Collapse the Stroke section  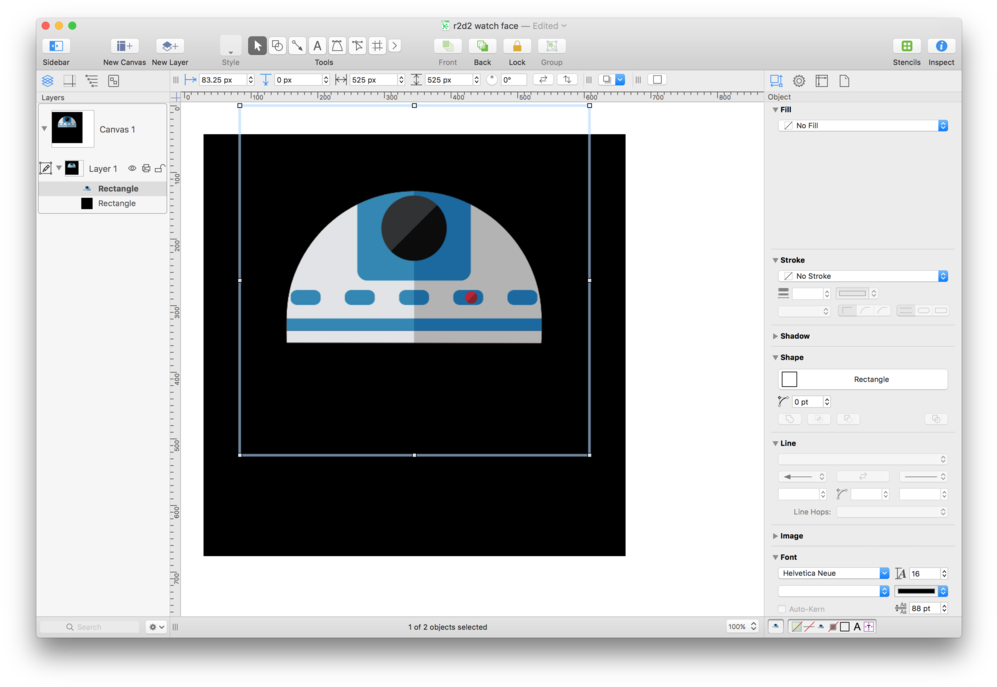(775, 260)
